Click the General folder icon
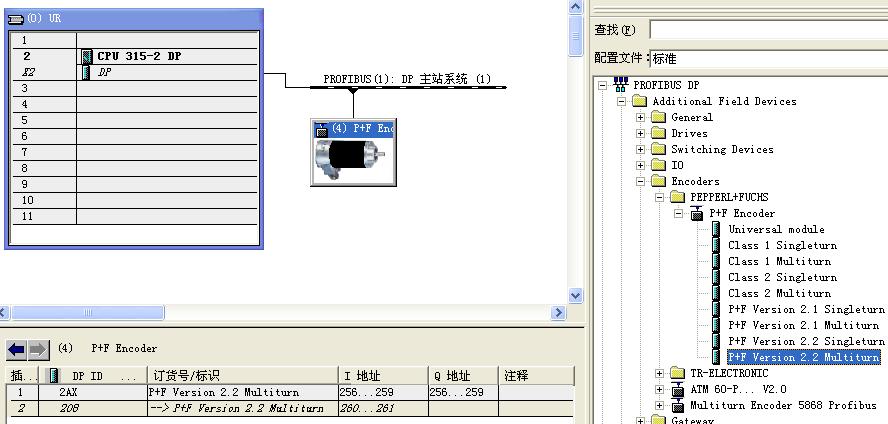 tap(658, 117)
